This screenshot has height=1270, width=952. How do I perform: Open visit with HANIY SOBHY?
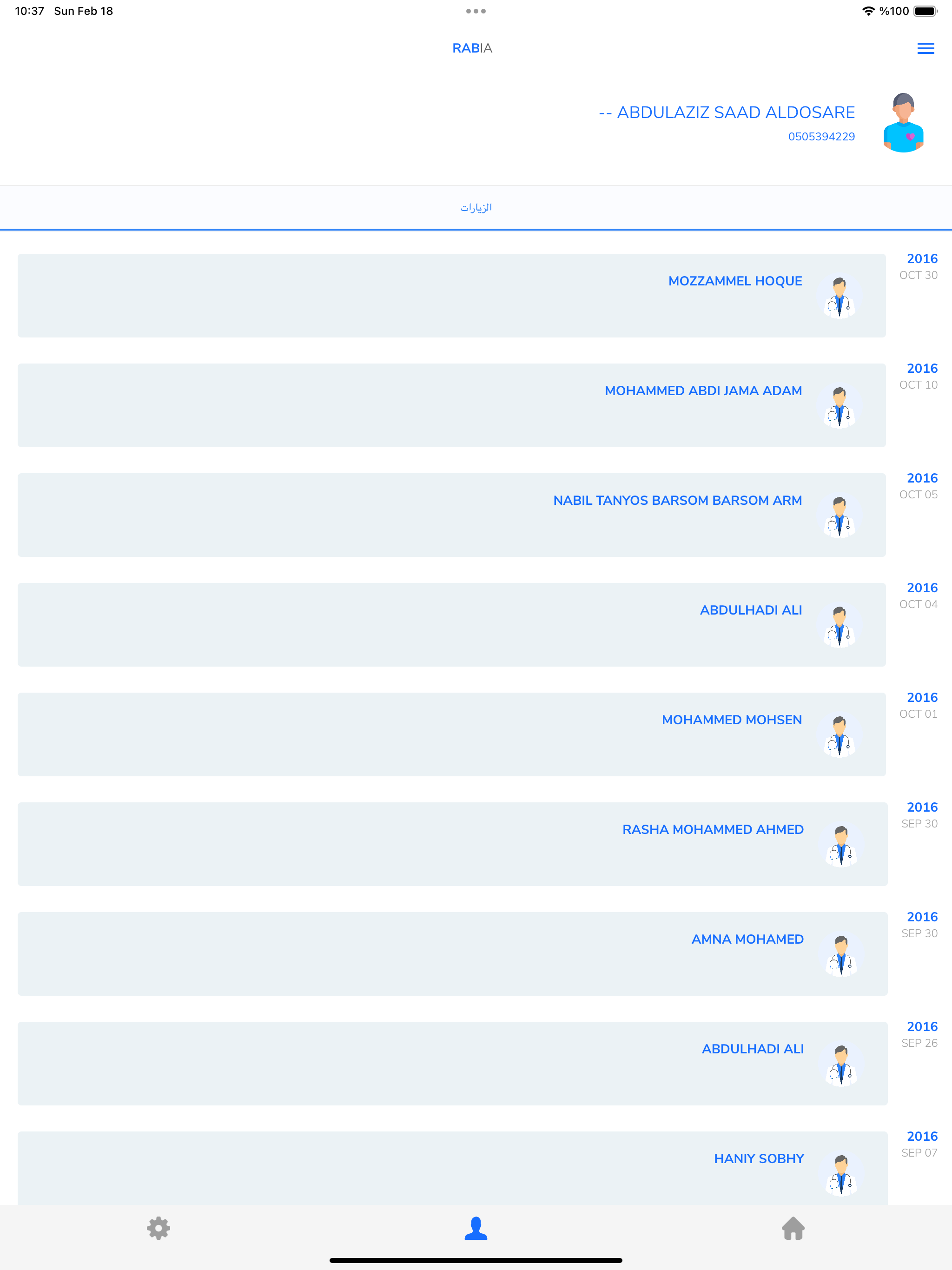pos(452,1168)
